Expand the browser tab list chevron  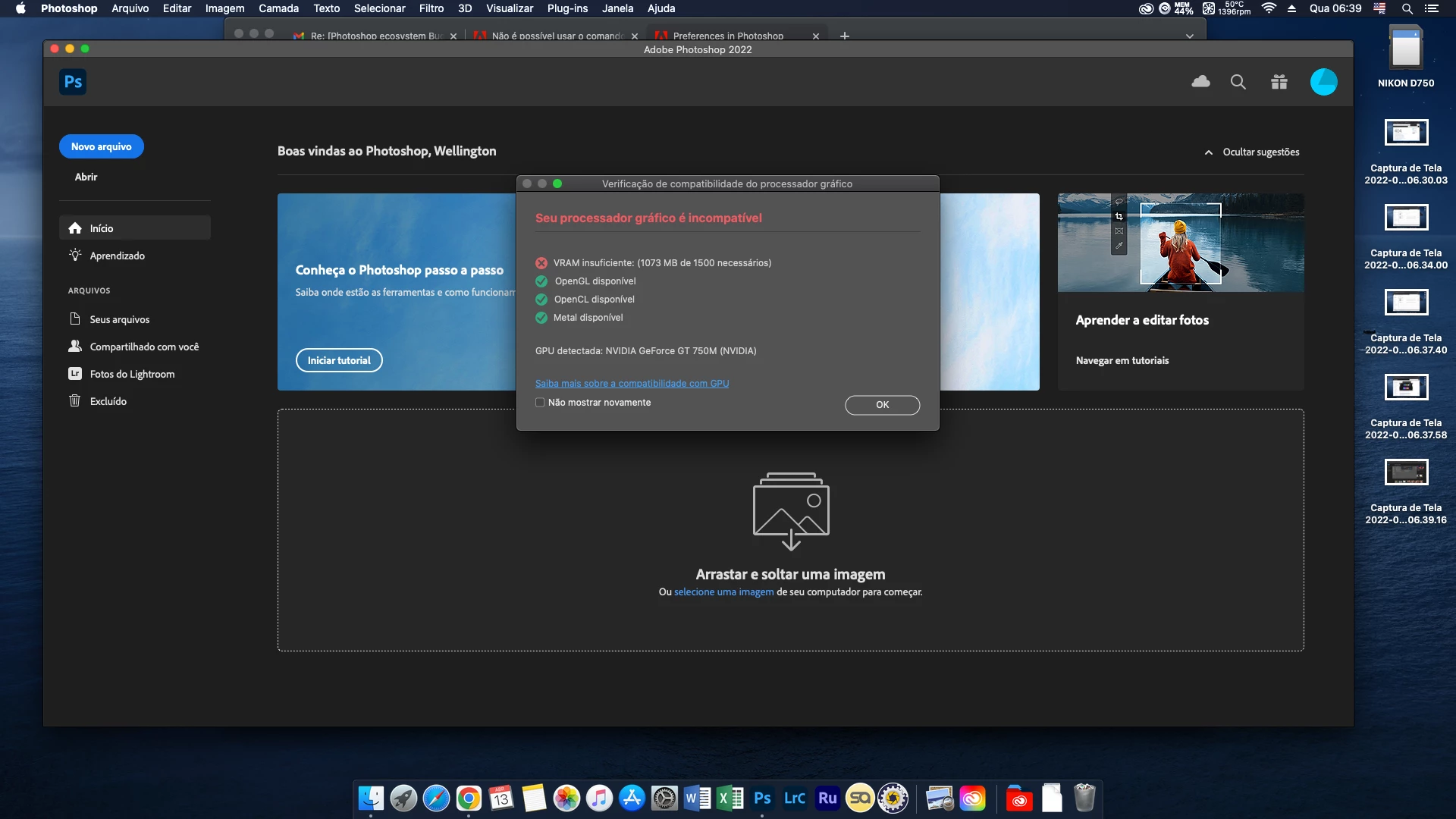1189,36
